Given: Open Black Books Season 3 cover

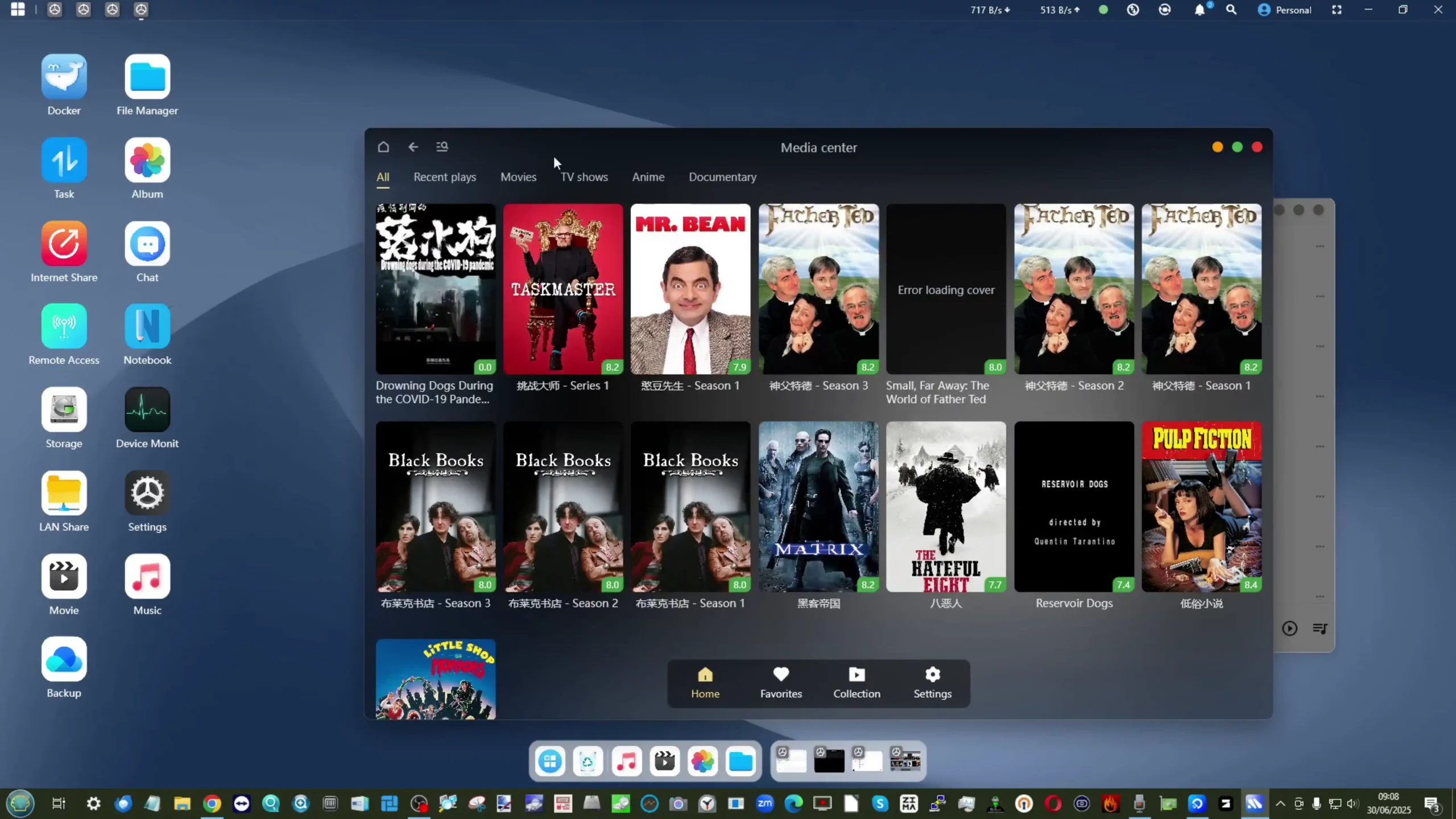Looking at the screenshot, I should pyautogui.click(x=436, y=506).
